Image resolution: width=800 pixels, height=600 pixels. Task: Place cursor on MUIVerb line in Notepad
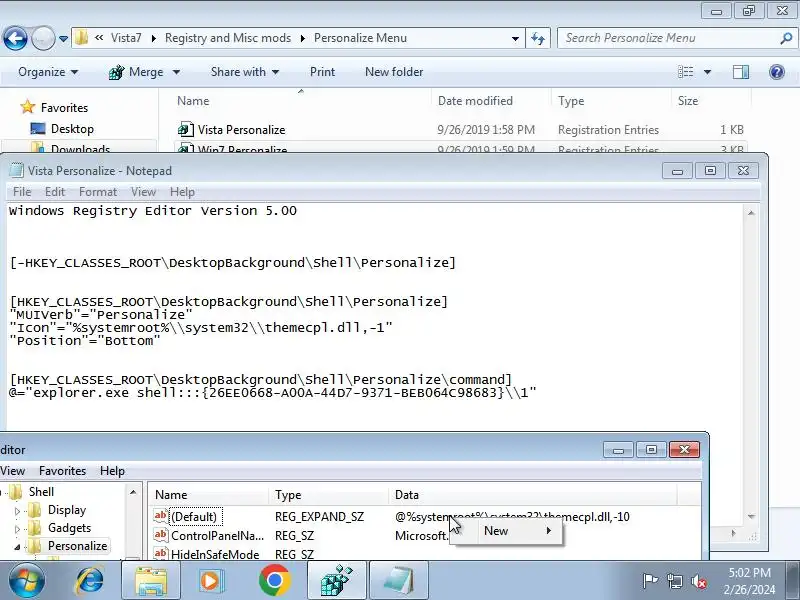101,314
